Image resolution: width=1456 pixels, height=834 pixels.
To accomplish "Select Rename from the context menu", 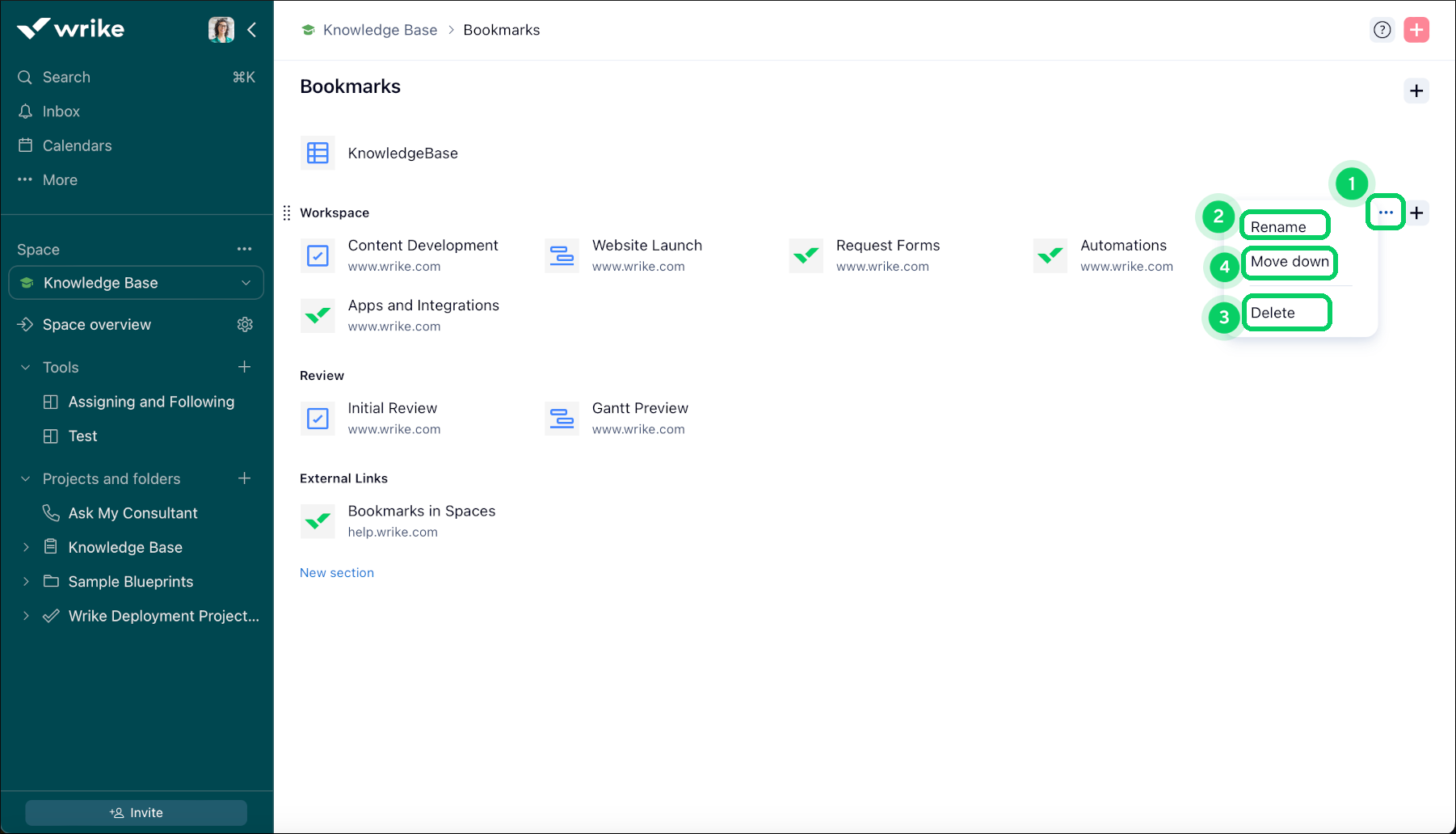I will pyautogui.click(x=1284, y=226).
